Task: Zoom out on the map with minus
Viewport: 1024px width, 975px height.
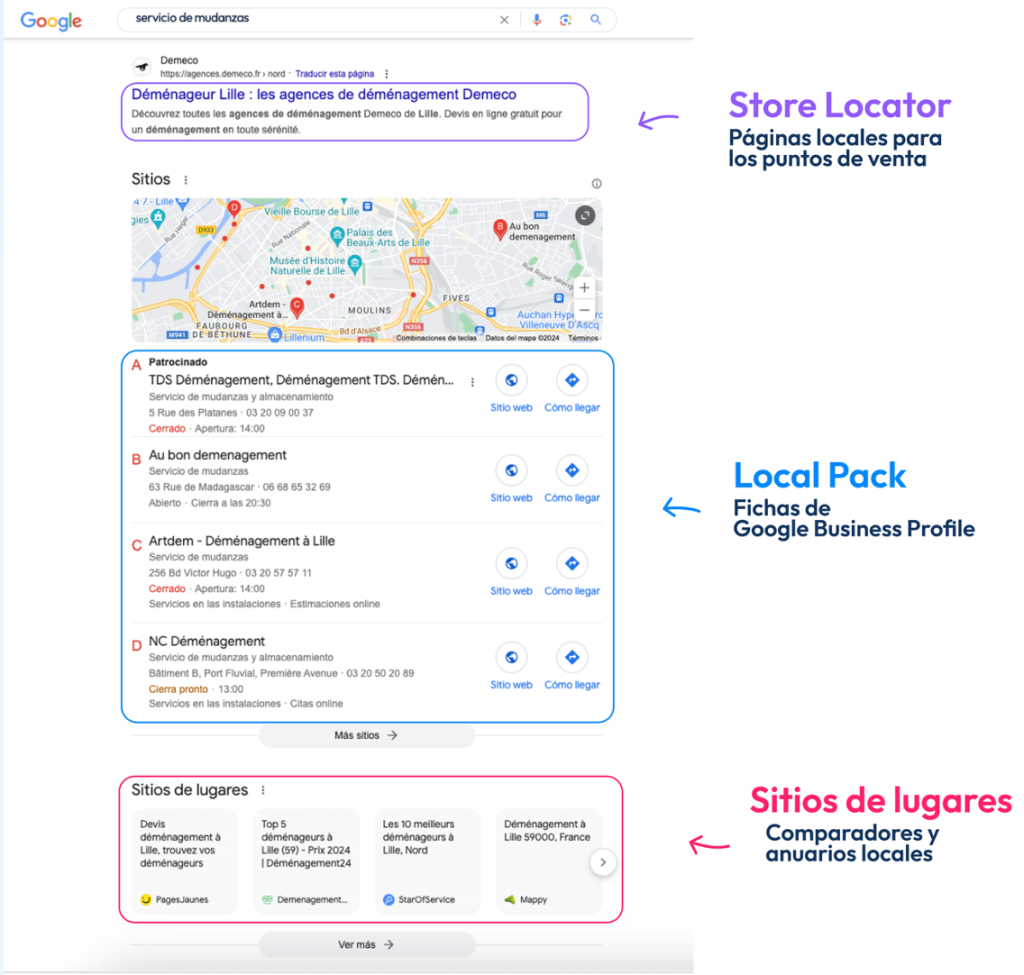Action: (584, 310)
